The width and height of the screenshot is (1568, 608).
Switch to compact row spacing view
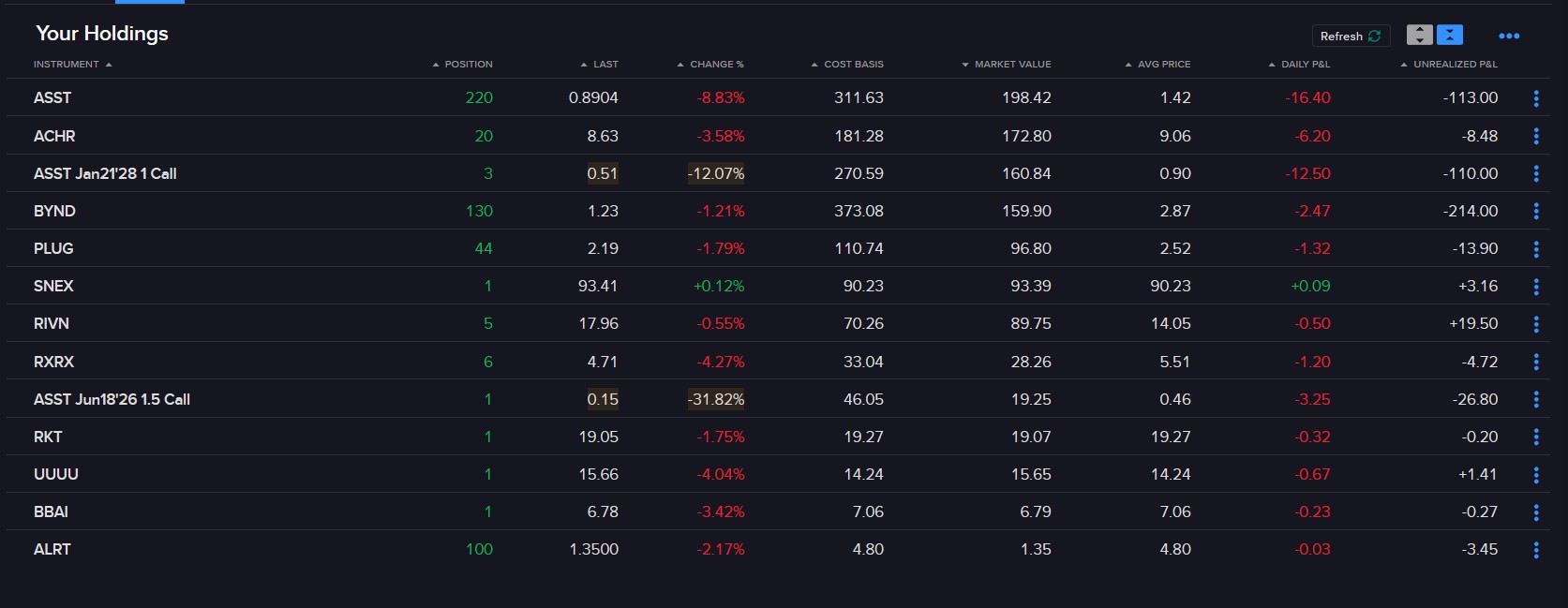1450,36
